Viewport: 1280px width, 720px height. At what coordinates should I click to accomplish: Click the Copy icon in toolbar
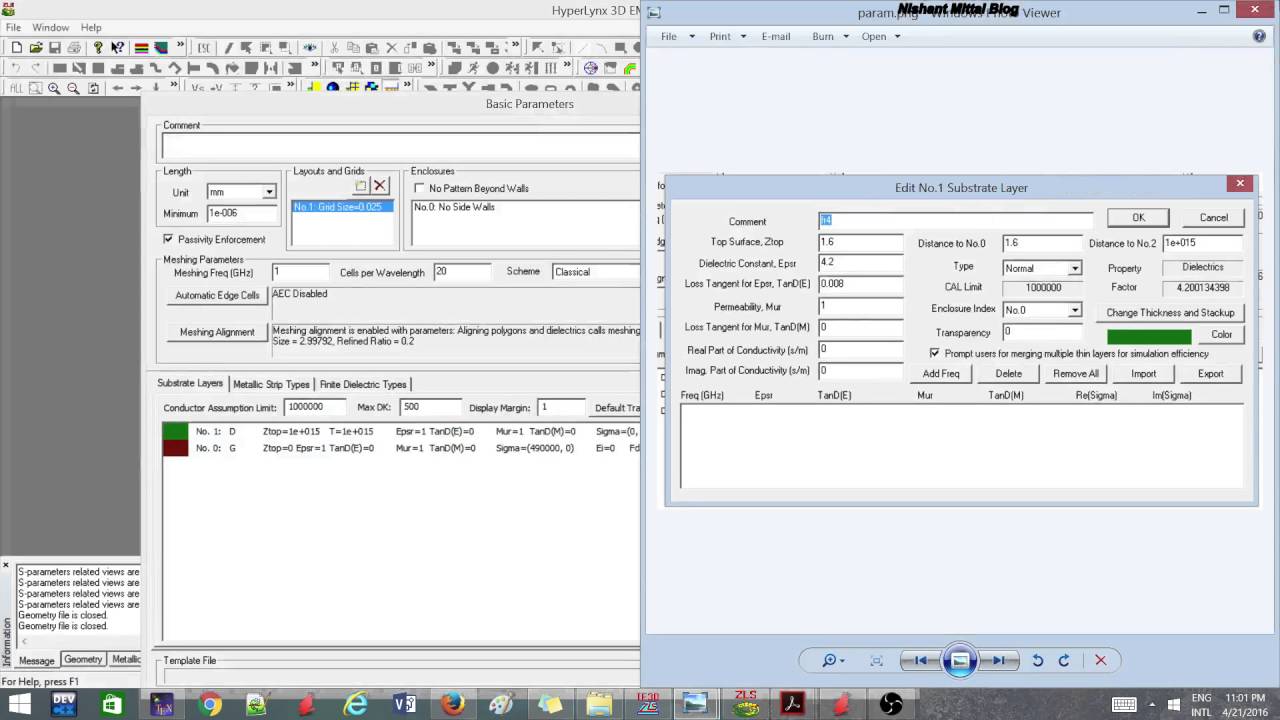coord(354,48)
